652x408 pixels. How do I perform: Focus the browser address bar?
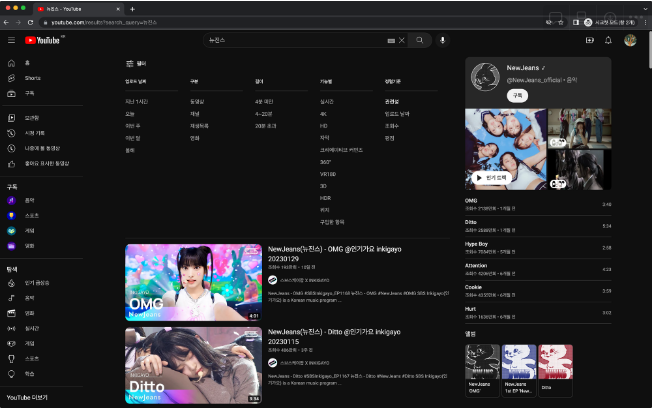(x=291, y=22)
